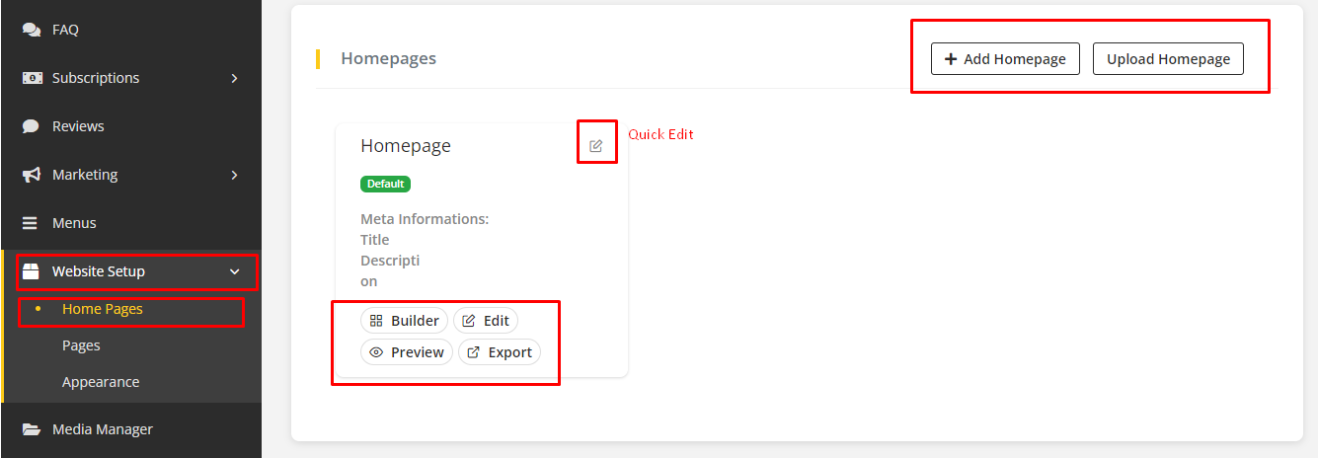The image size is (1322, 458).
Task: Click the FAQ chat bubbles icon
Action: pos(31,30)
